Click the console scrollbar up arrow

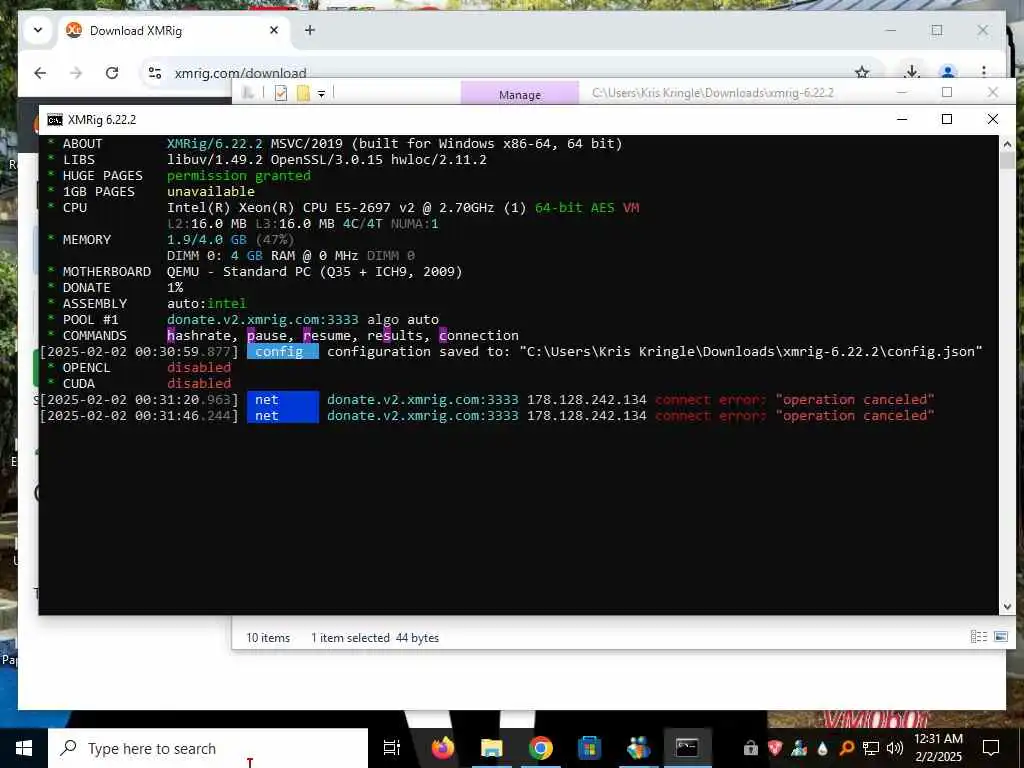(x=1007, y=144)
